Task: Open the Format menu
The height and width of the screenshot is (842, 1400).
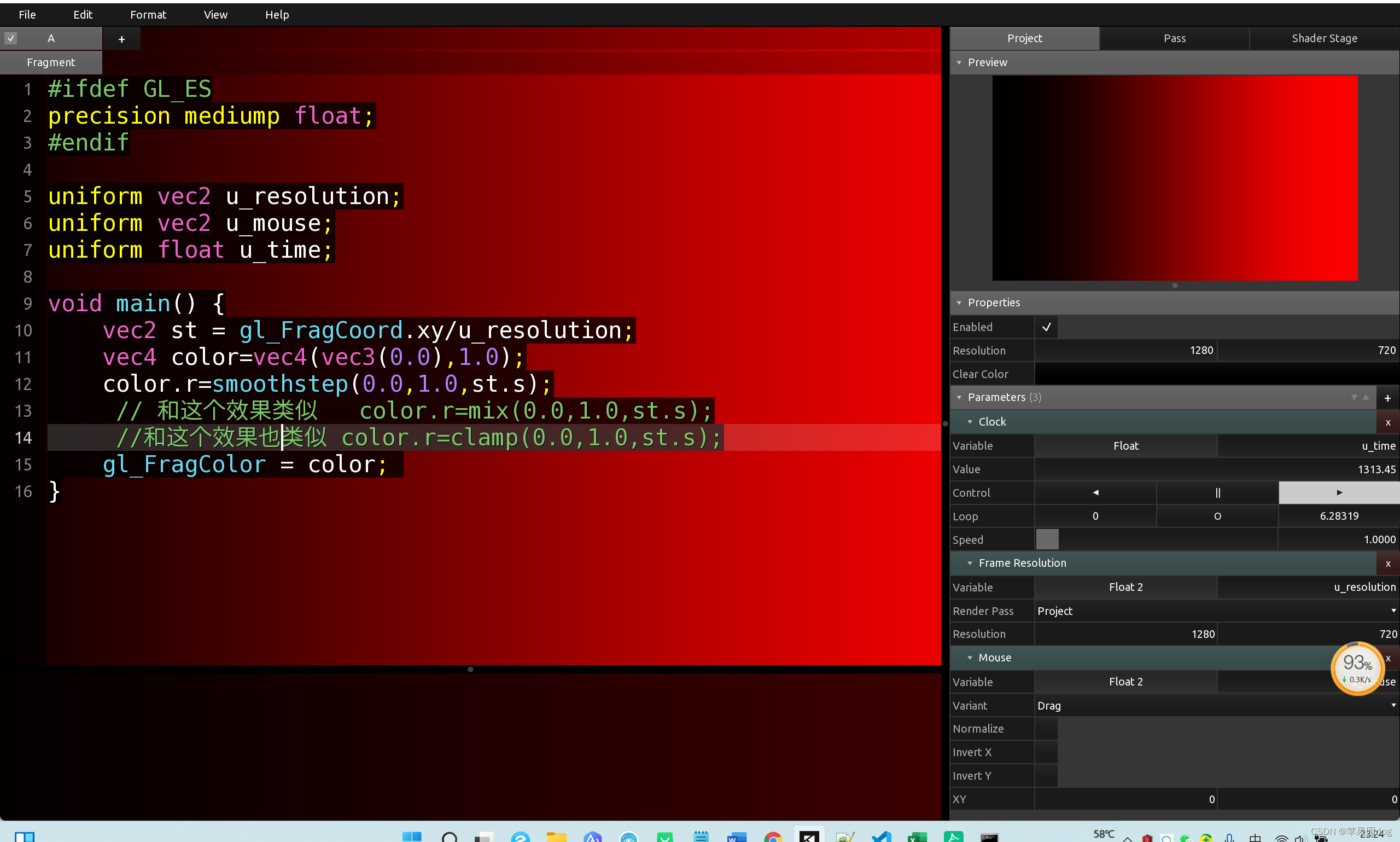Action: click(x=148, y=15)
